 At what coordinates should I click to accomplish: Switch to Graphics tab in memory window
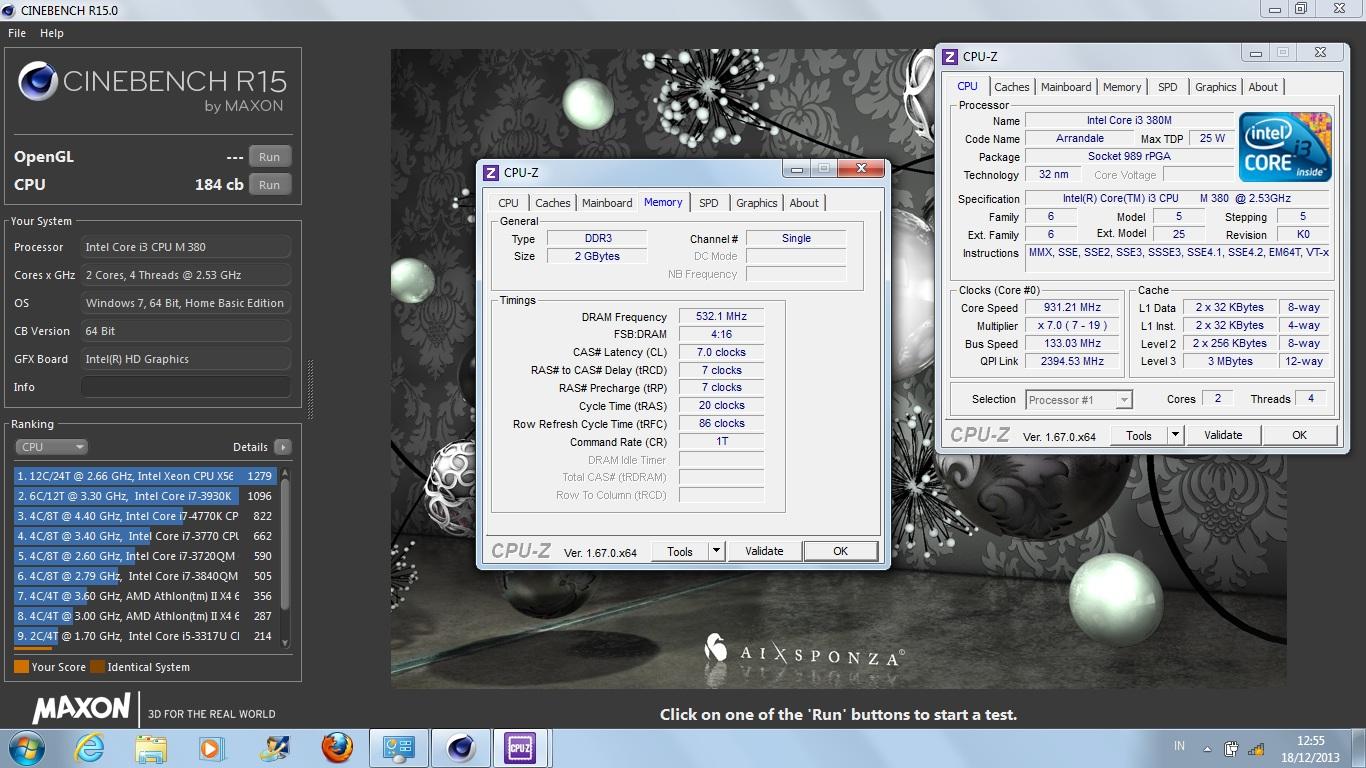(757, 203)
